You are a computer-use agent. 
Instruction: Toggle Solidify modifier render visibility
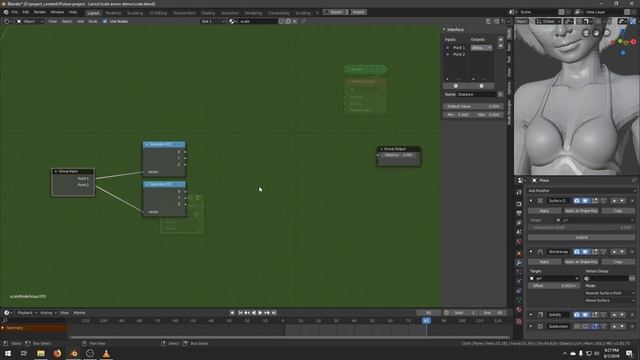click(577, 315)
